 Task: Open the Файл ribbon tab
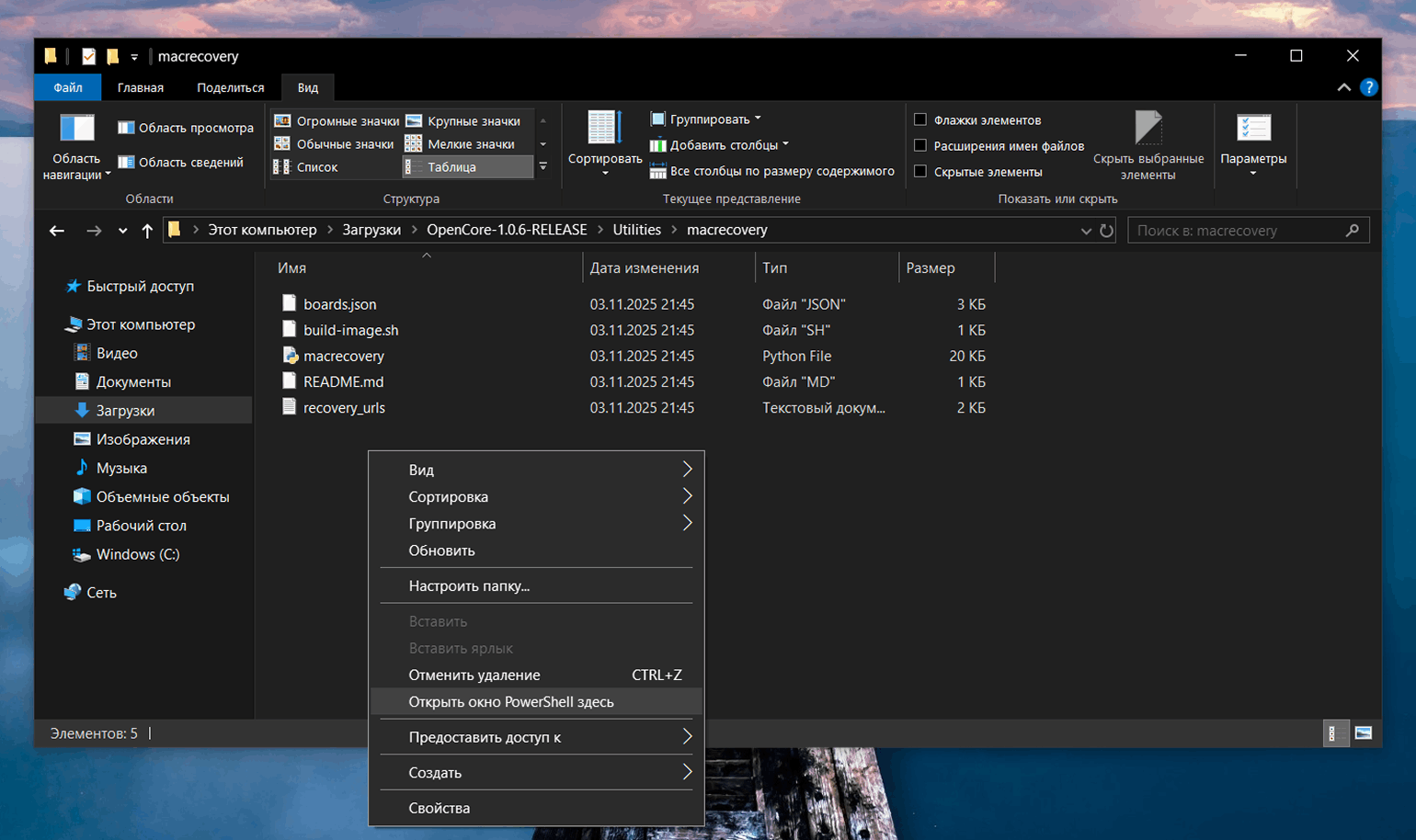point(68,87)
